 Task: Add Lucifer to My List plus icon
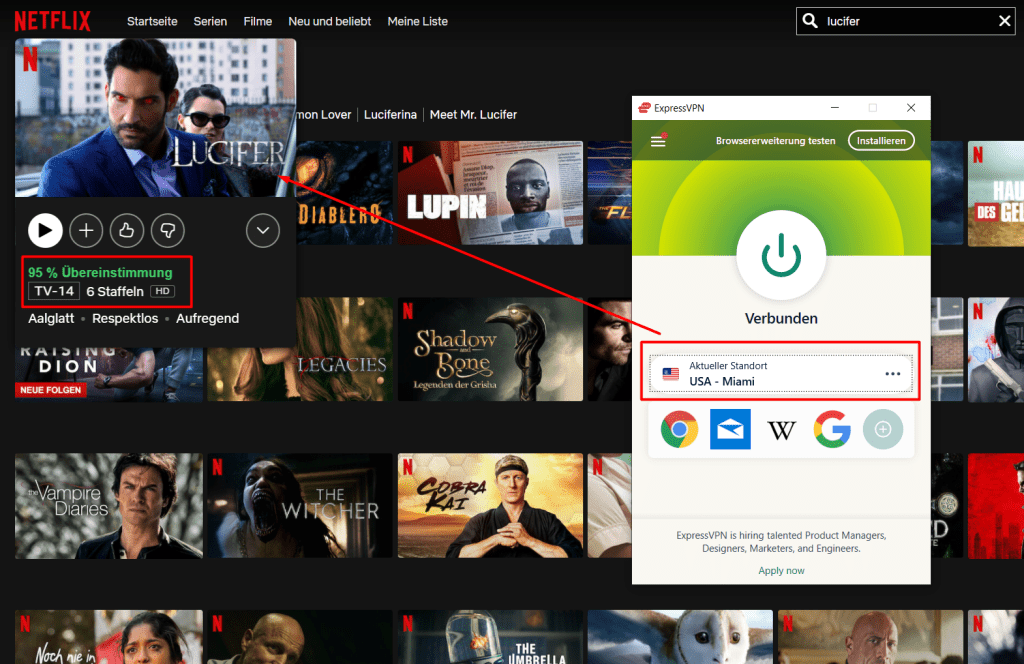86,230
